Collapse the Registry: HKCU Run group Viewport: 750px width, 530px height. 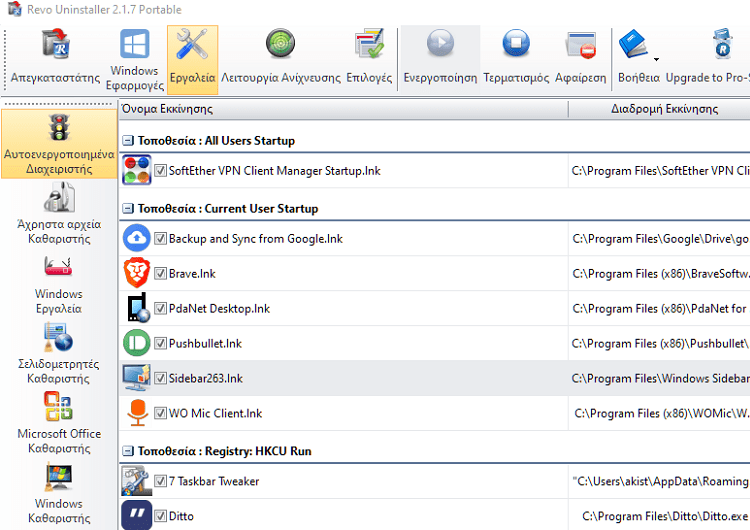128,451
